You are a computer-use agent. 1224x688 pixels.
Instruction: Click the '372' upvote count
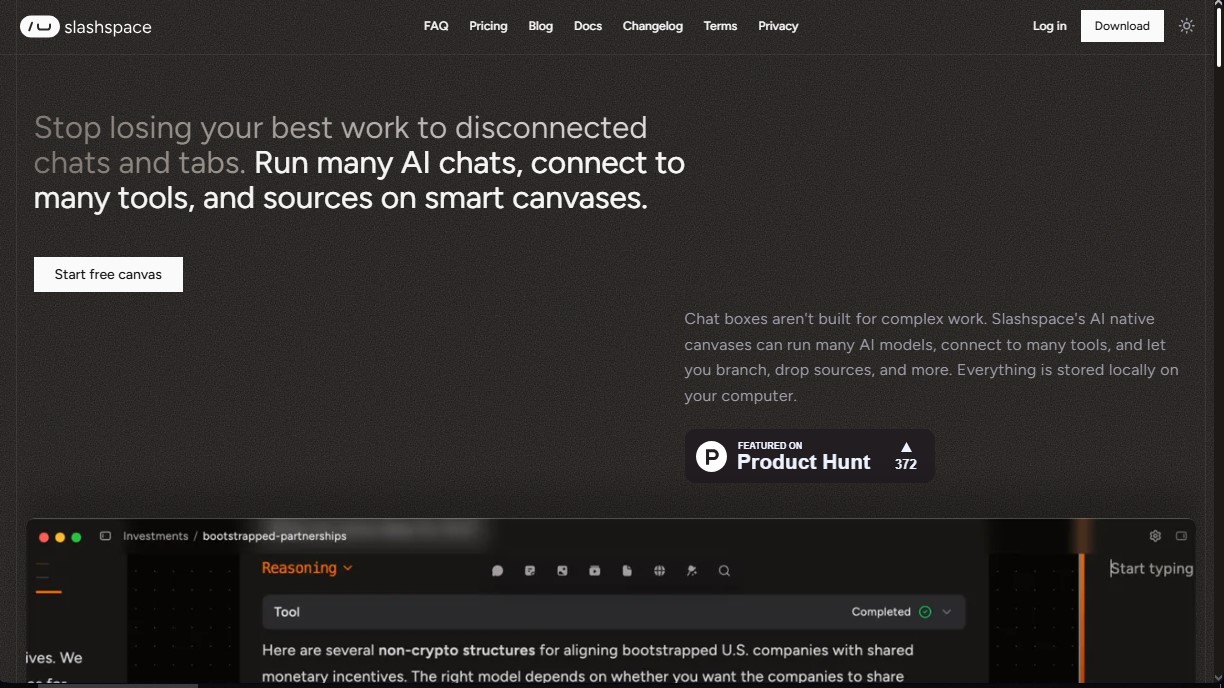[906, 464]
